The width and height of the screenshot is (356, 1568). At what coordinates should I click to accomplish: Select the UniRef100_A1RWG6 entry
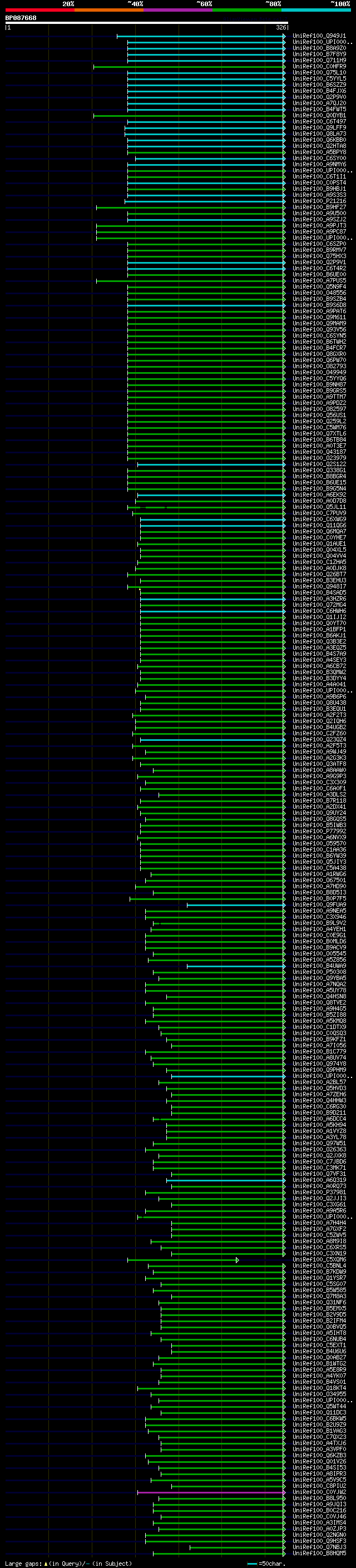pyautogui.click(x=319, y=874)
